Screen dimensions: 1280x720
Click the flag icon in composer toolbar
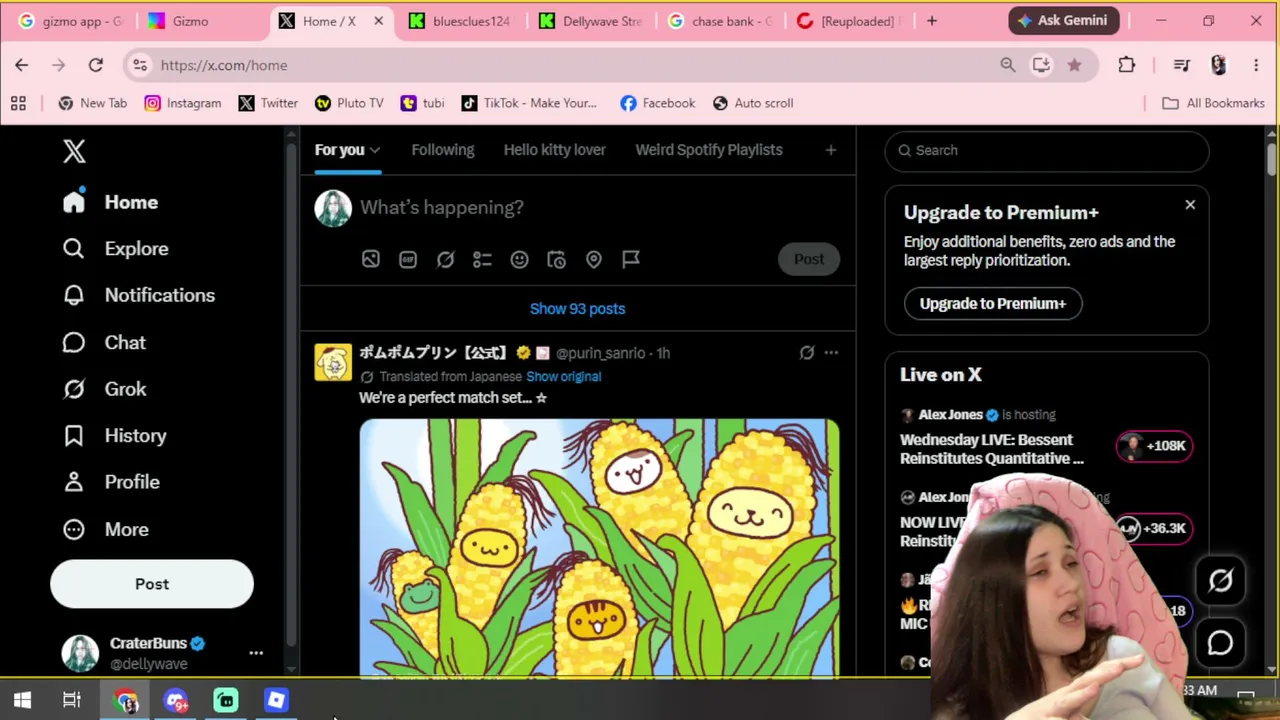pyautogui.click(x=631, y=259)
